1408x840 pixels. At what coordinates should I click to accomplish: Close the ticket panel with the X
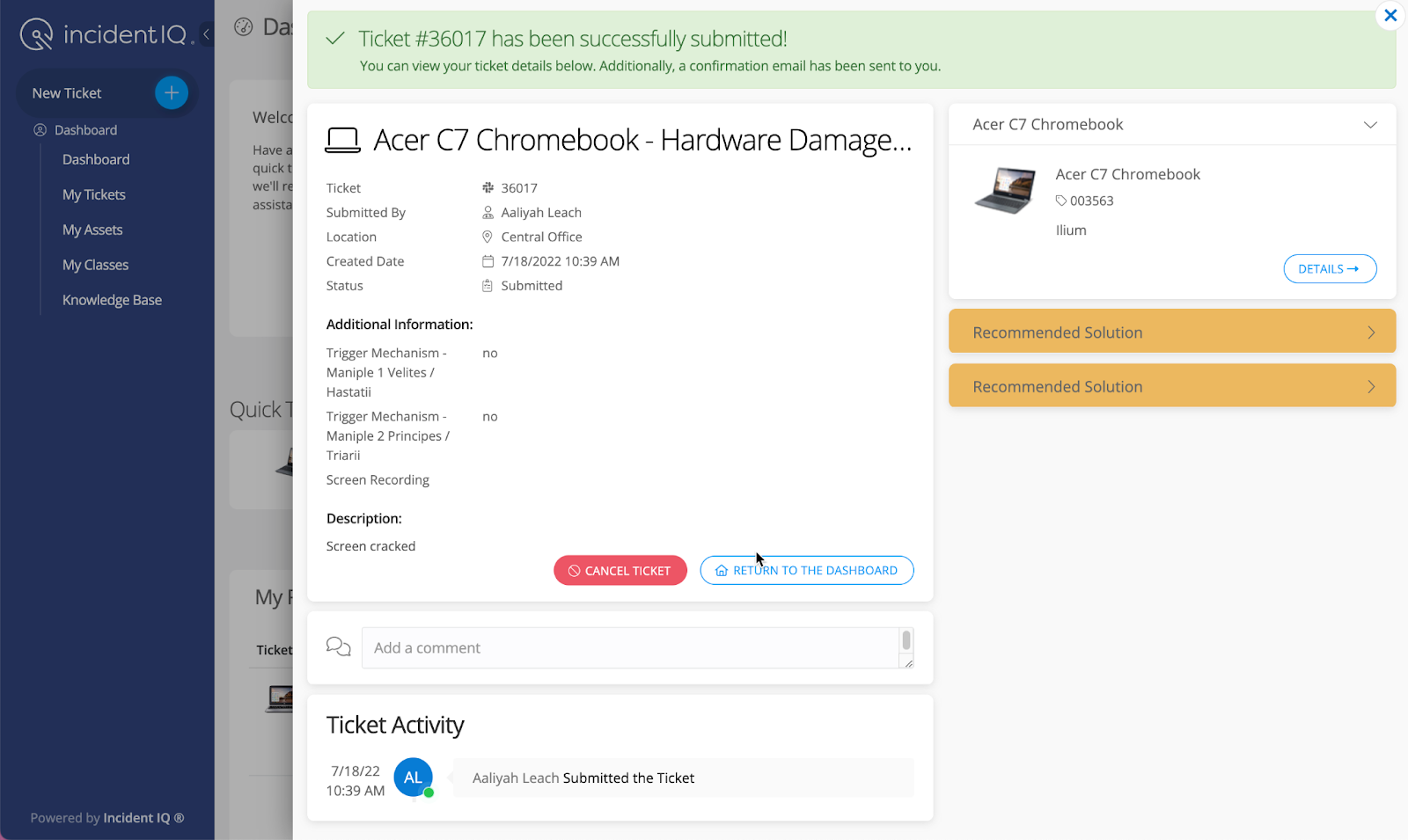point(1390,15)
